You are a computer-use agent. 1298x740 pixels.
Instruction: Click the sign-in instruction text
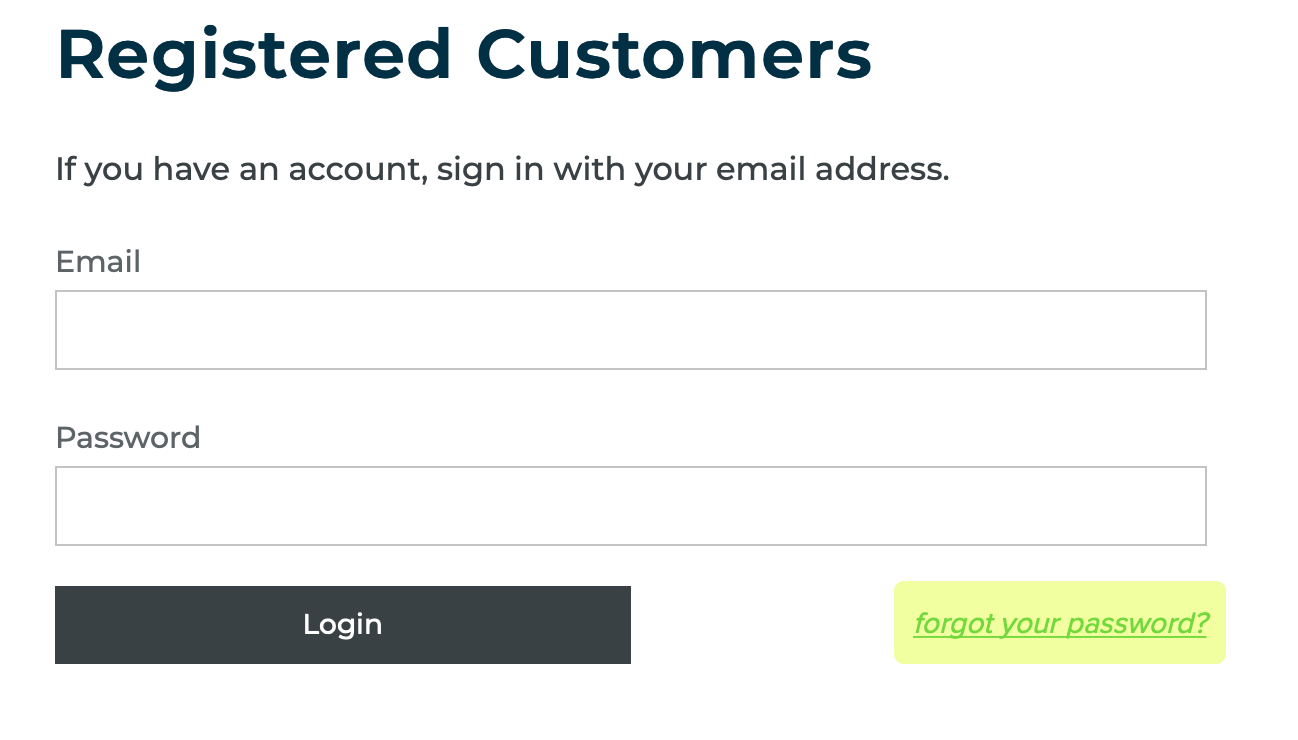pos(502,169)
